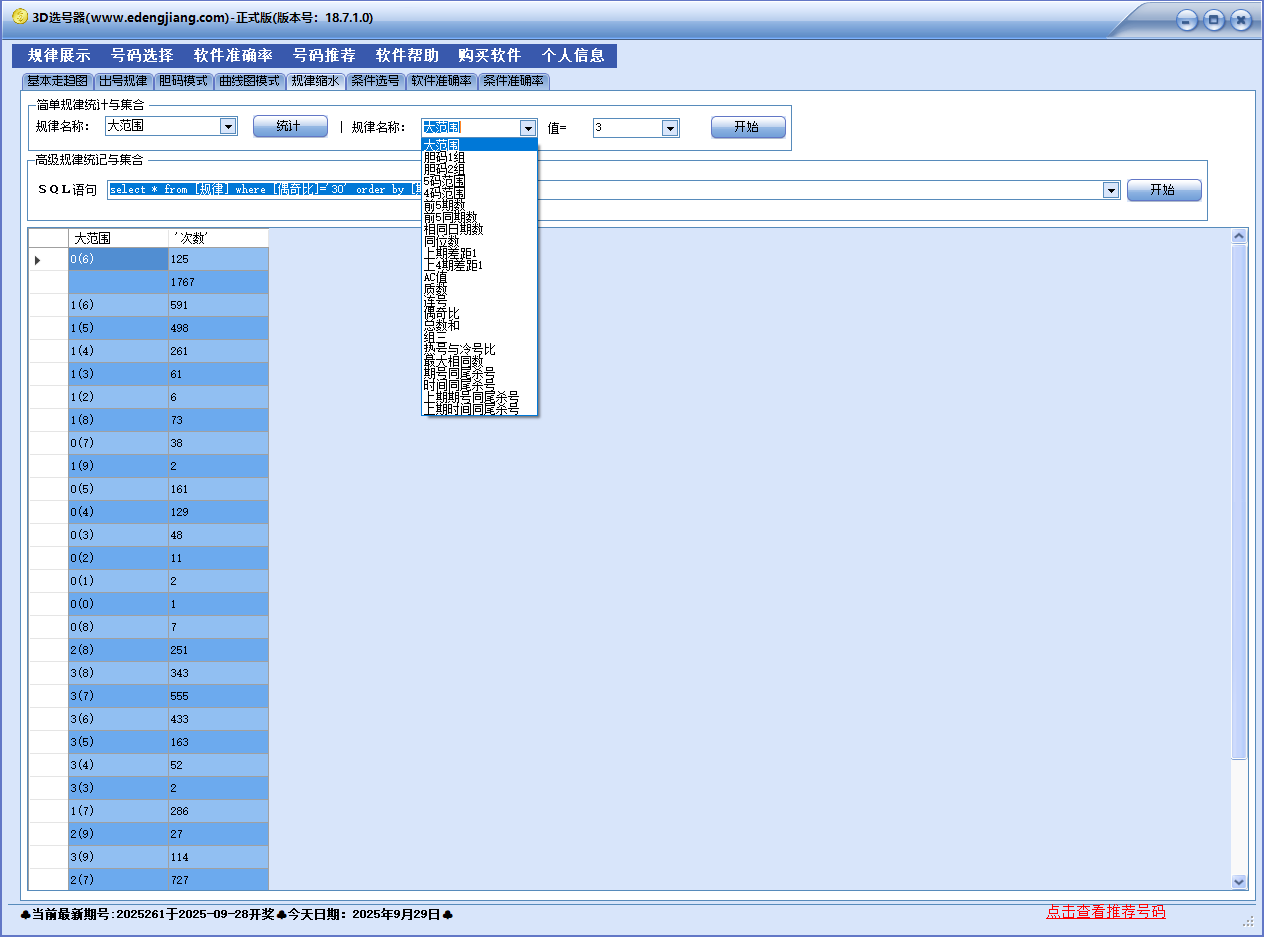The width and height of the screenshot is (1264, 937).
Task: Expand the 值= dropdown showing 3
Action: coord(670,128)
